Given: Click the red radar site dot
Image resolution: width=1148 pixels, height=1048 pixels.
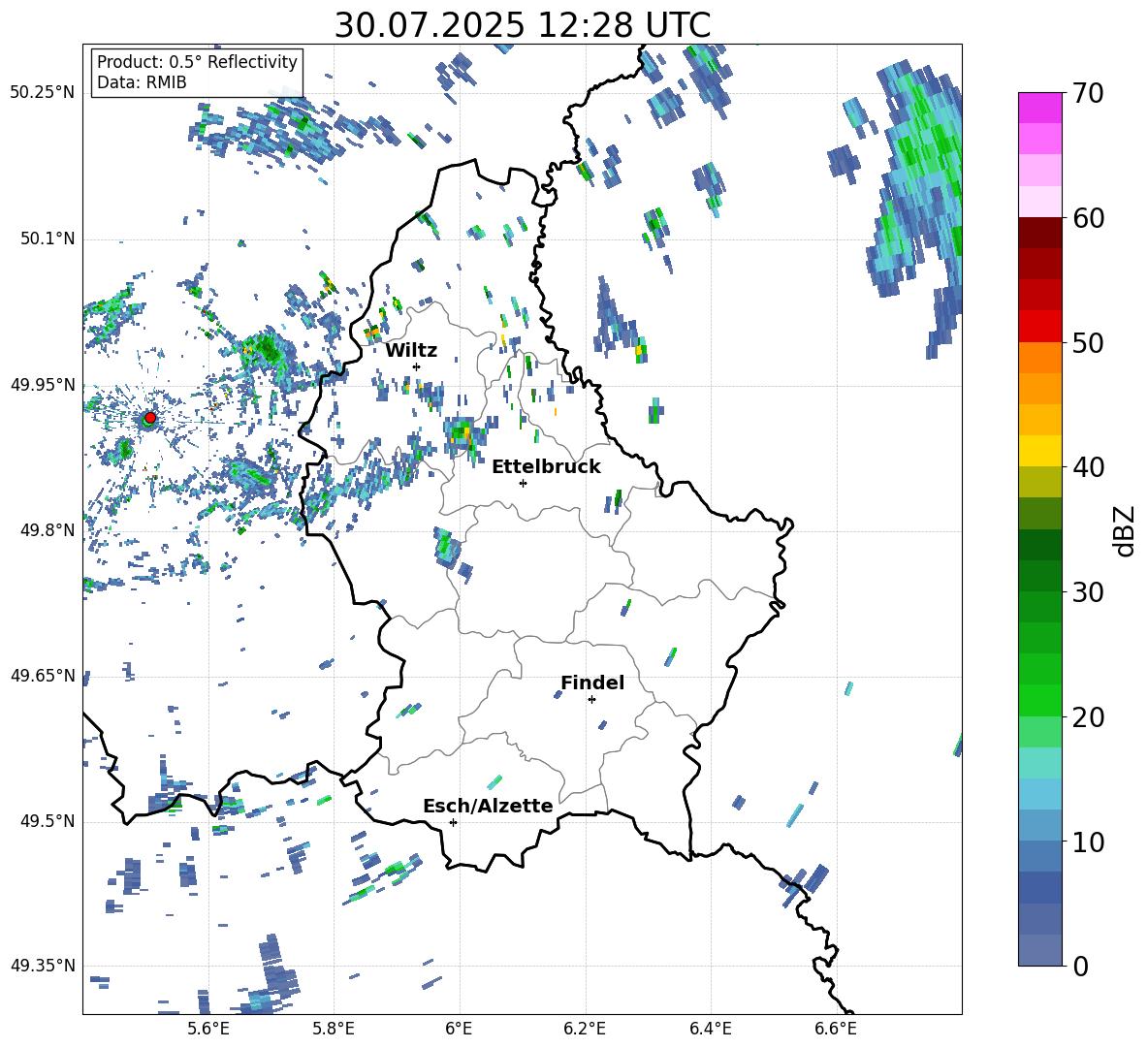Looking at the screenshot, I should [x=150, y=417].
